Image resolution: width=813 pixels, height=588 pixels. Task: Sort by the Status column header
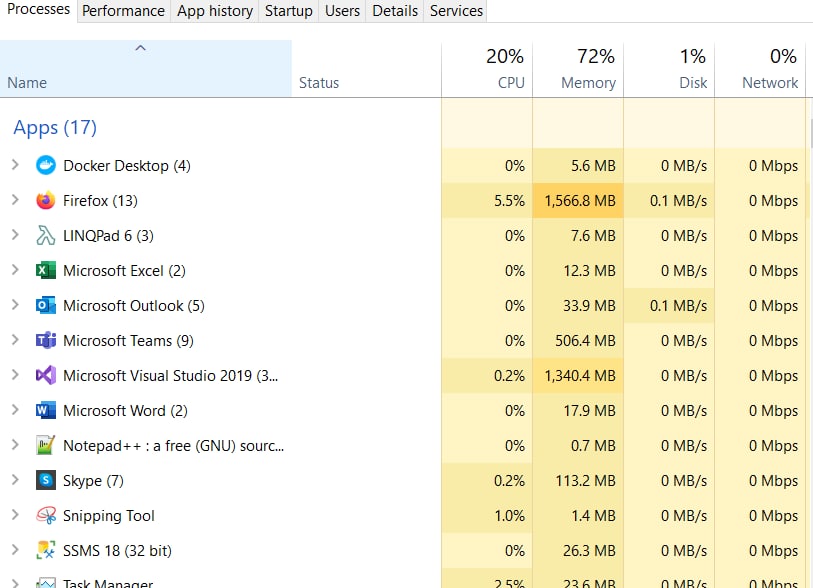(366, 68)
